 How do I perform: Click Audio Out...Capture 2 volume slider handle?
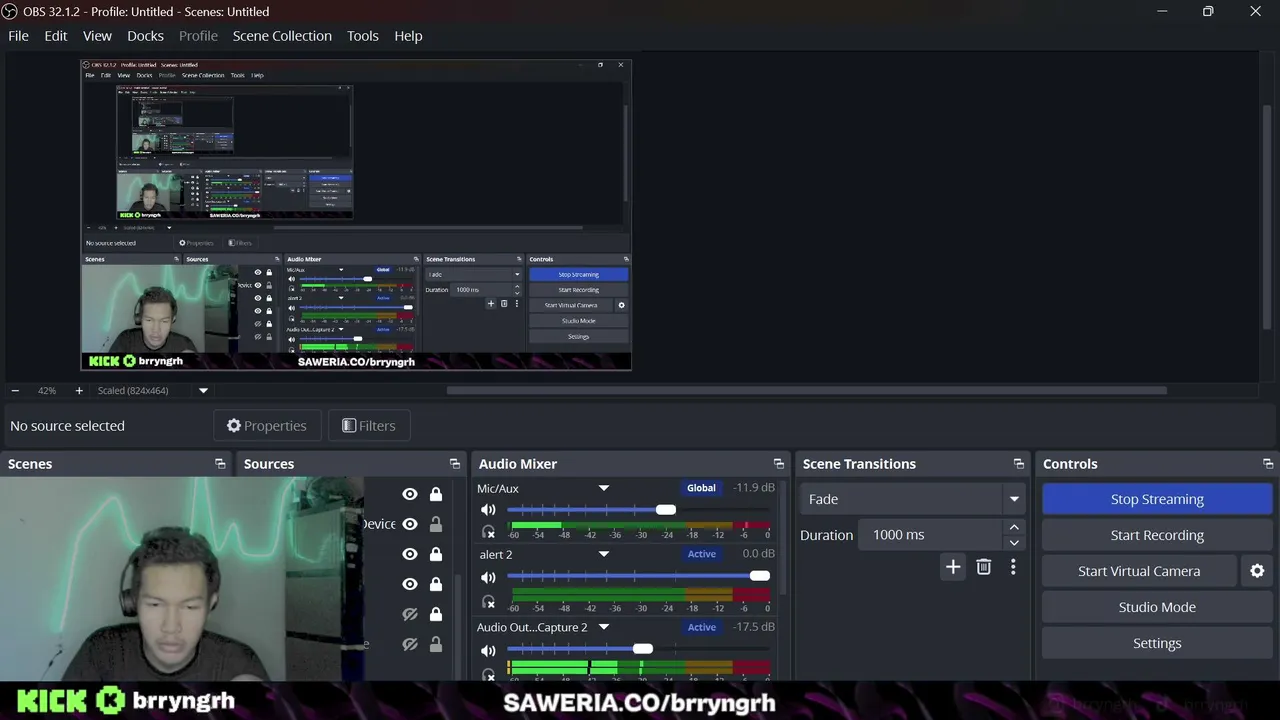(643, 649)
